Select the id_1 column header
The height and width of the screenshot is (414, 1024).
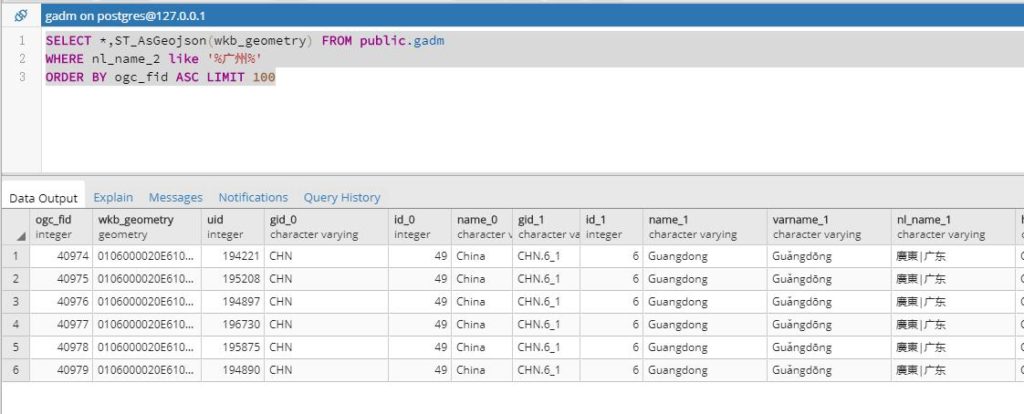611,227
